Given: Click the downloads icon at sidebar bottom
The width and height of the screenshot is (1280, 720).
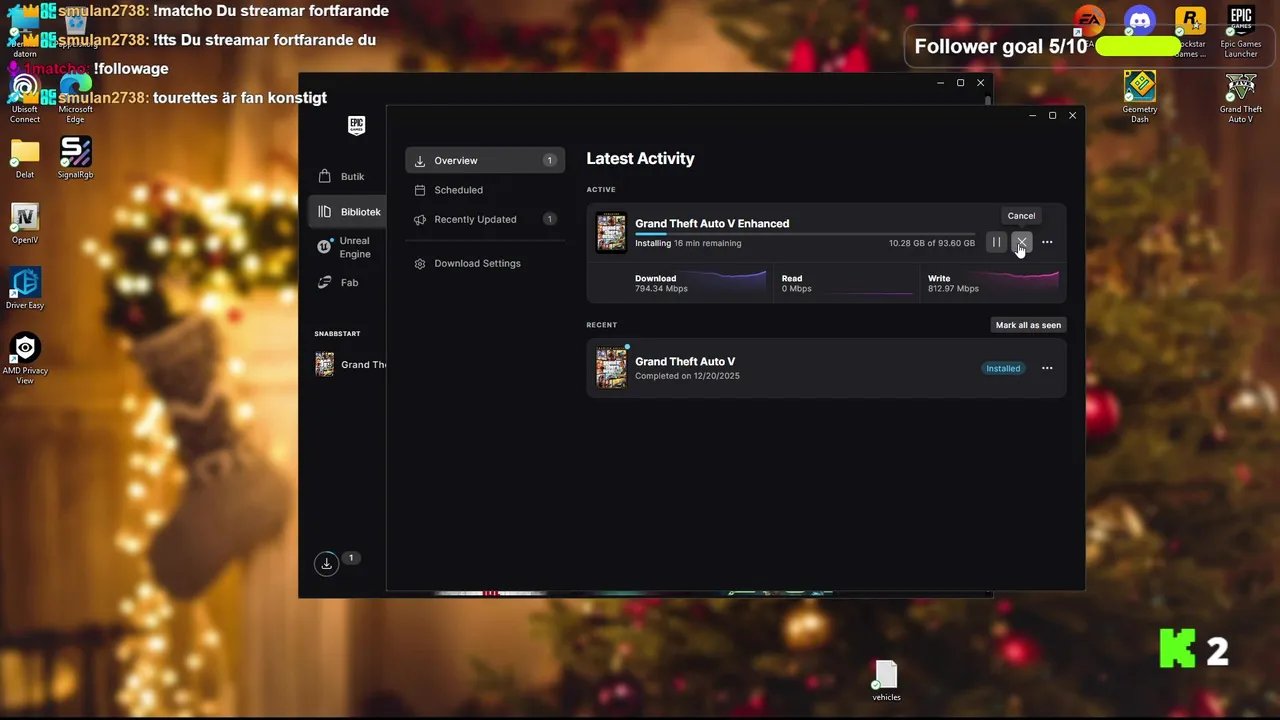Looking at the screenshot, I should tap(326, 564).
